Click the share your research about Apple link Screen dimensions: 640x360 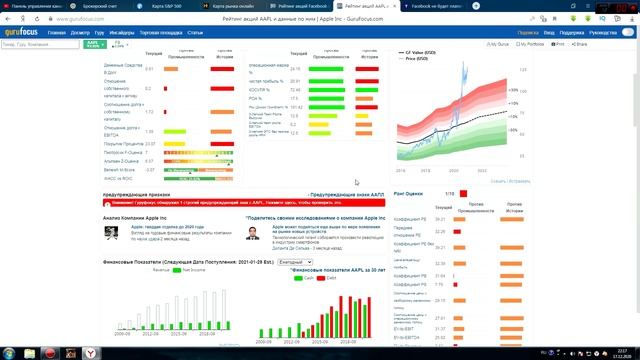pos(316,218)
